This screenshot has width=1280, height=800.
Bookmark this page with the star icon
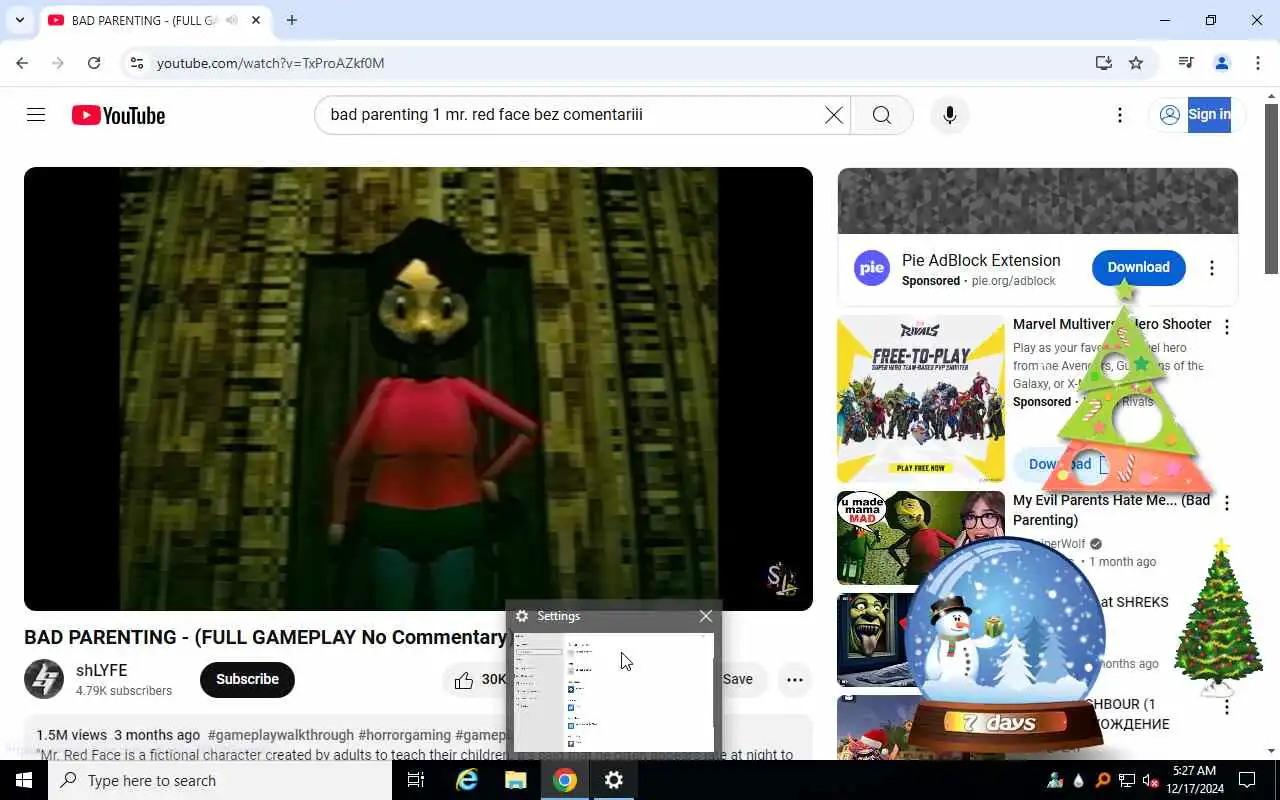(x=1136, y=63)
